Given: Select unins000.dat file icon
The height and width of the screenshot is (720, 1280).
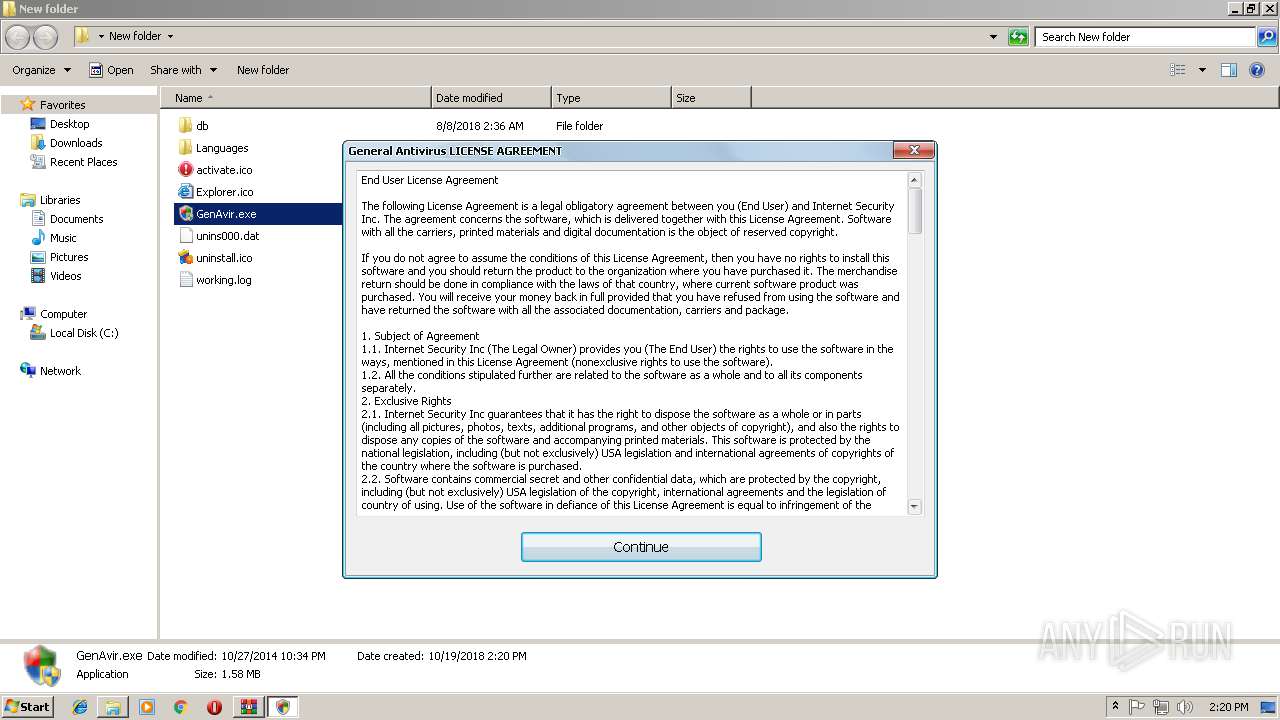Looking at the screenshot, I should coord(185,236).
